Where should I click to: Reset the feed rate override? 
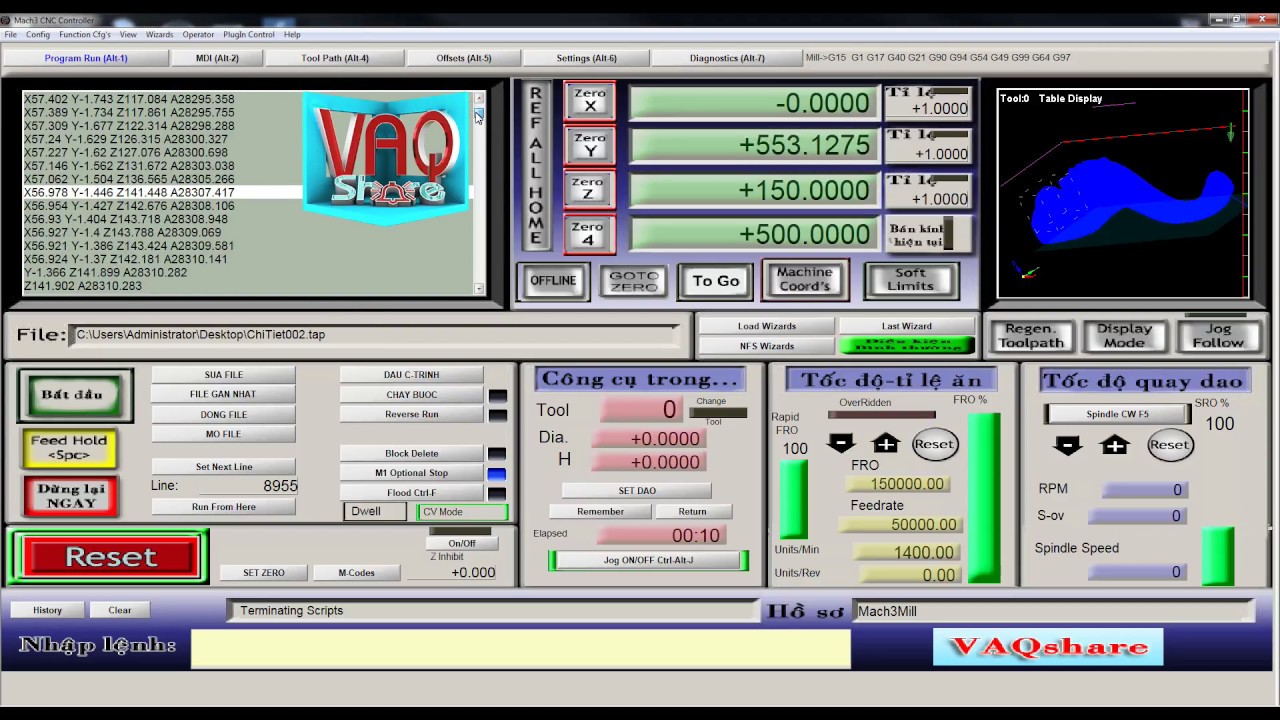[934, 444]
